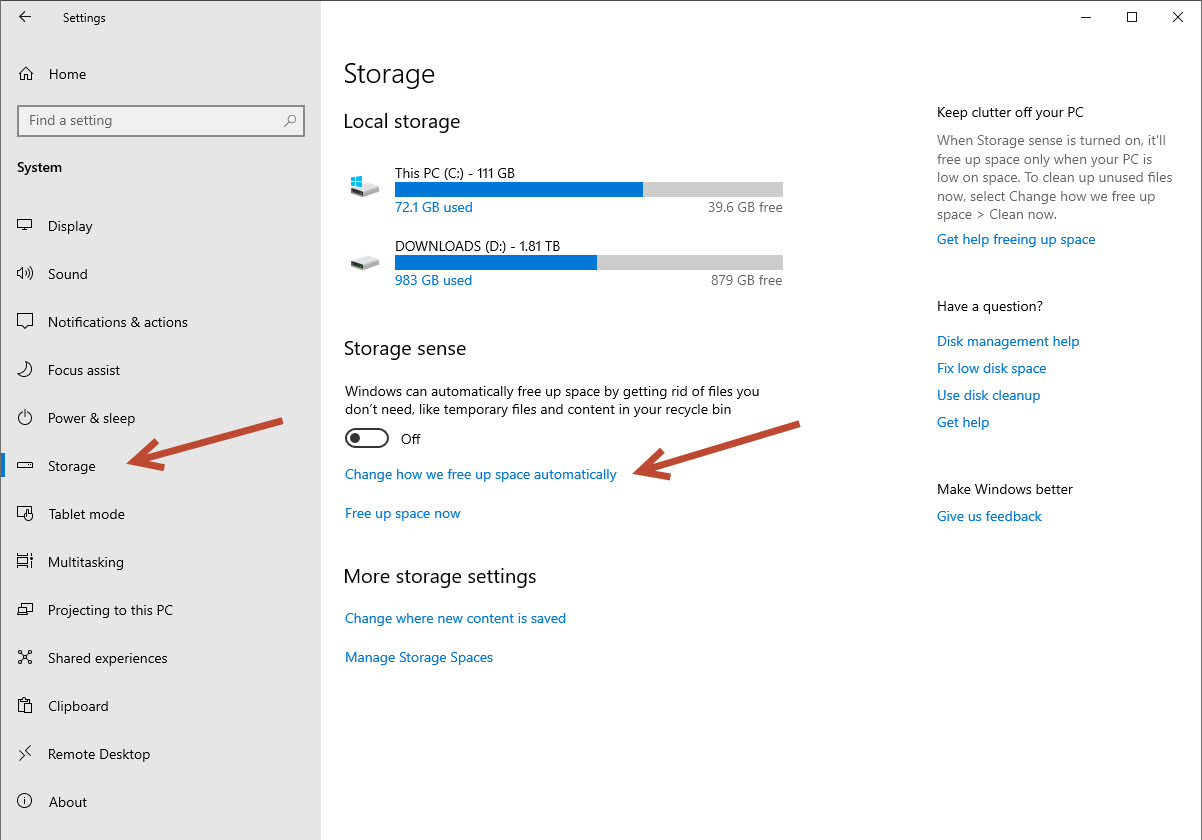The width and height of the screenshot is (1202, 840).
Task: Click the Storage drive icon in sidebar
Action: click(26, 466)
